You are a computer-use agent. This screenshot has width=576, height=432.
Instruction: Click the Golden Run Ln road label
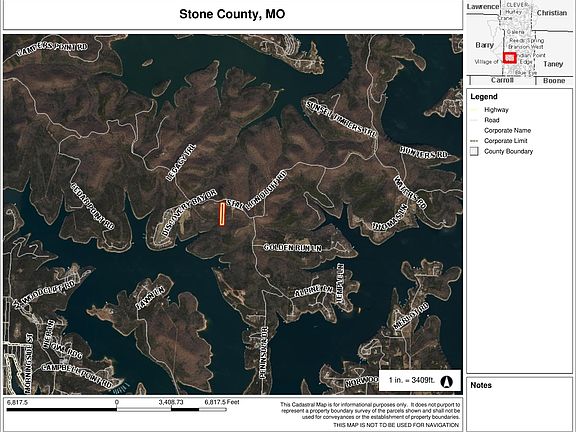click(x=293, y=248)
